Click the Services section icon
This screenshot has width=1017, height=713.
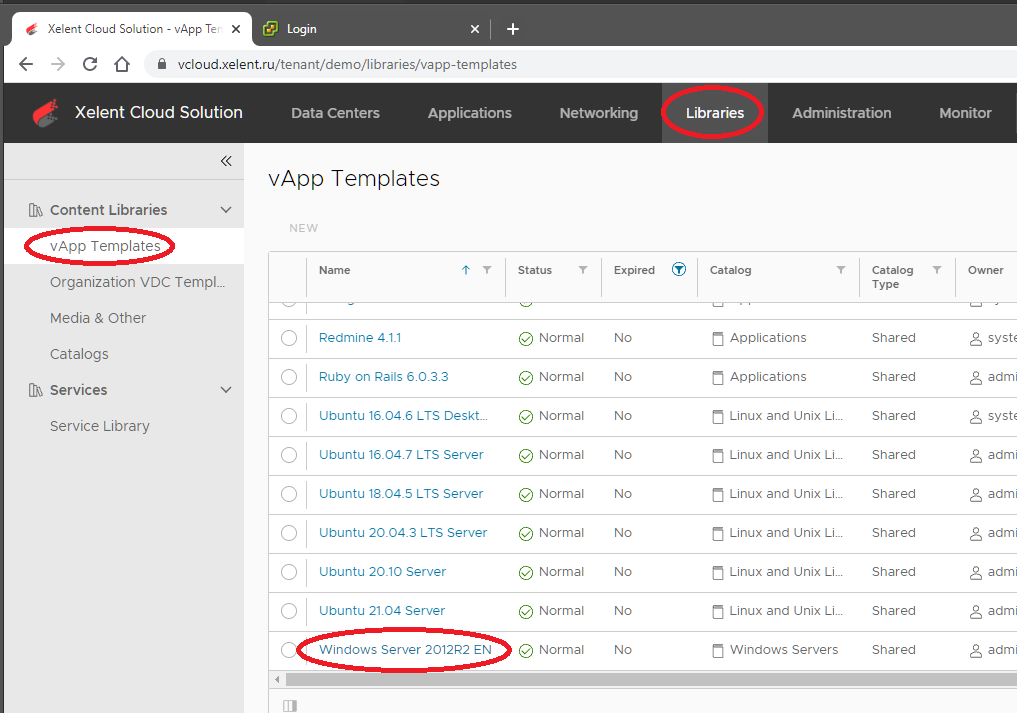pos(36,390)
